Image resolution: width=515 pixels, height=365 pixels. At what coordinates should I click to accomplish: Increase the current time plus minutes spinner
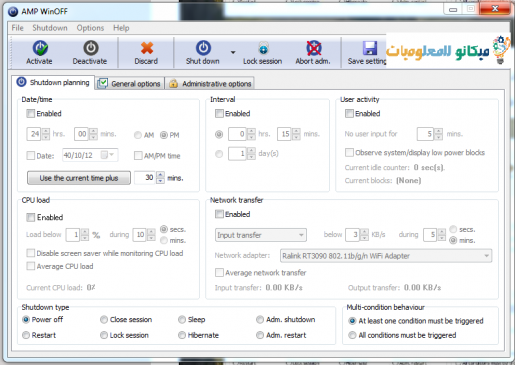pyautogui.click(x=160, y=175)
